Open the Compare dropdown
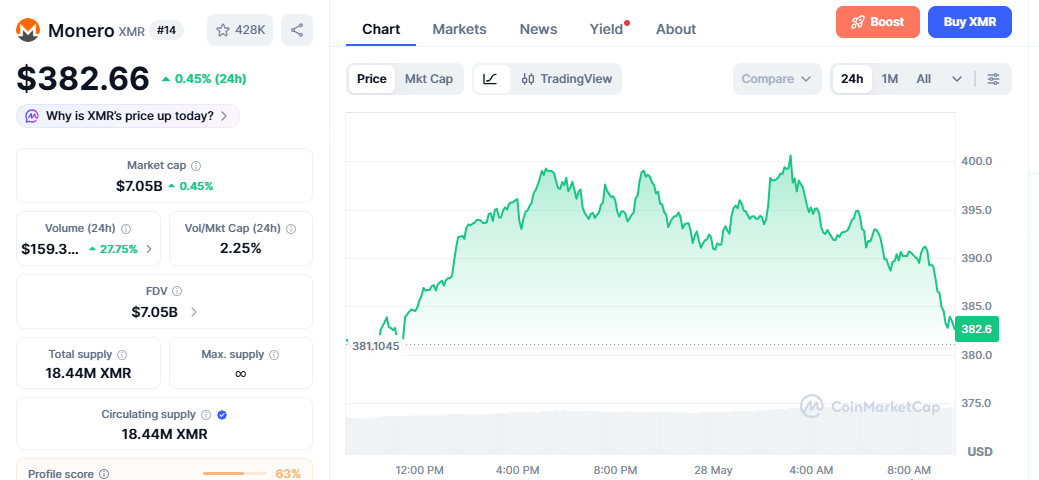Image resolution: width=1039 pixels, height=480 pixels. (x=777, y=79)
